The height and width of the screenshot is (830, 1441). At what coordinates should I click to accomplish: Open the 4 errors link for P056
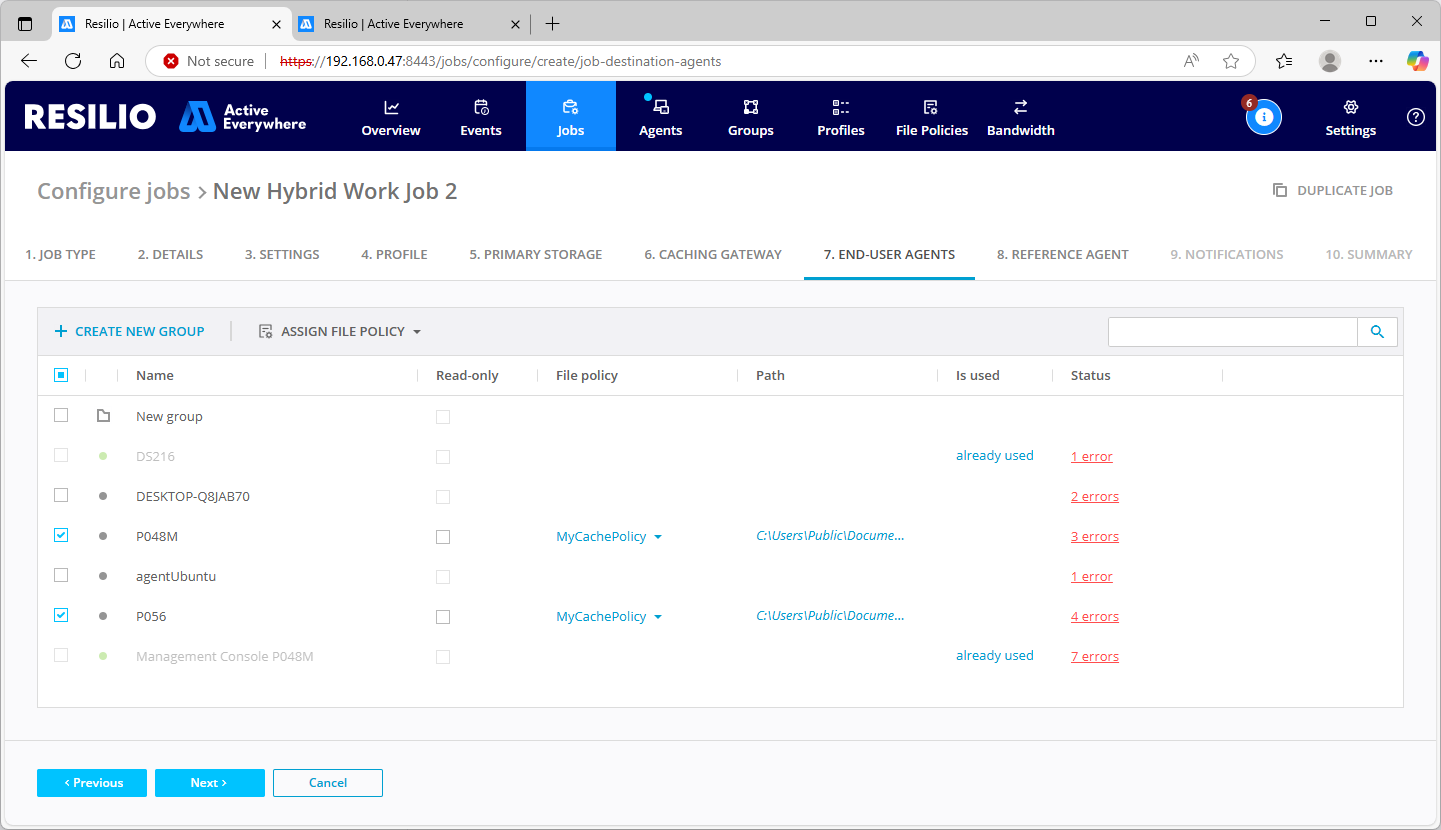point(1094,616)
